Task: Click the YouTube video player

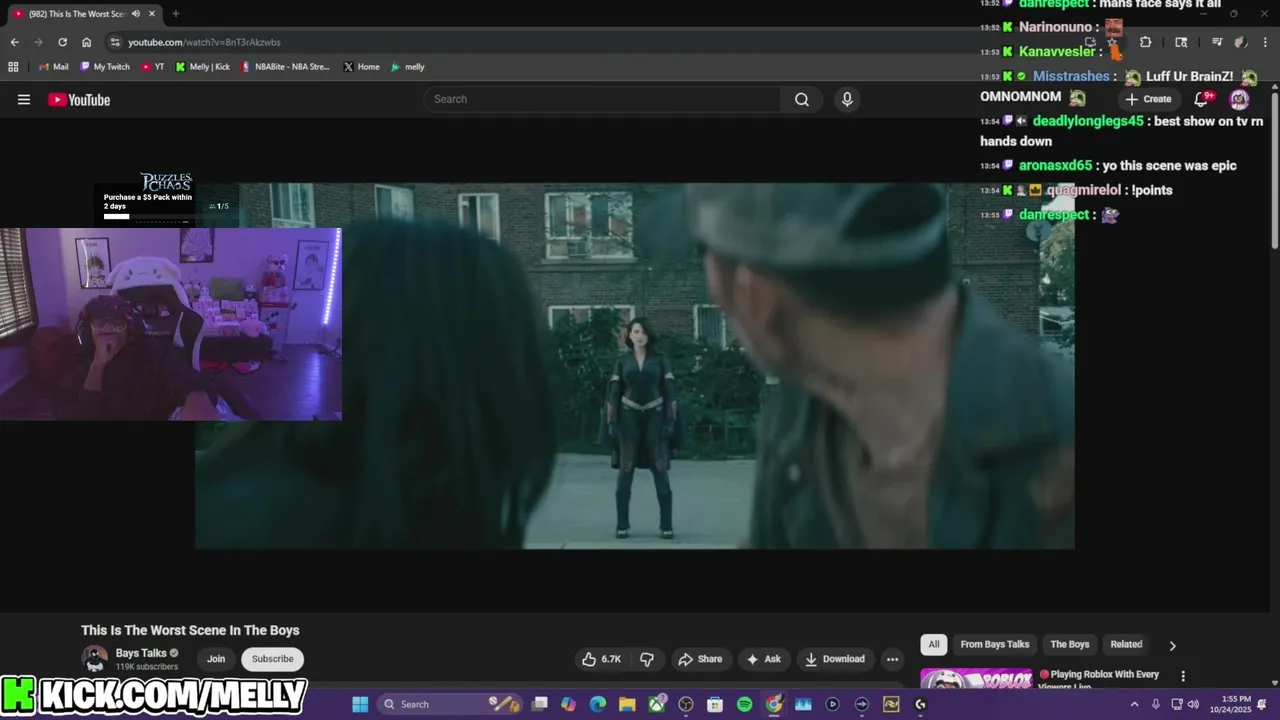Action: point(634,365)
